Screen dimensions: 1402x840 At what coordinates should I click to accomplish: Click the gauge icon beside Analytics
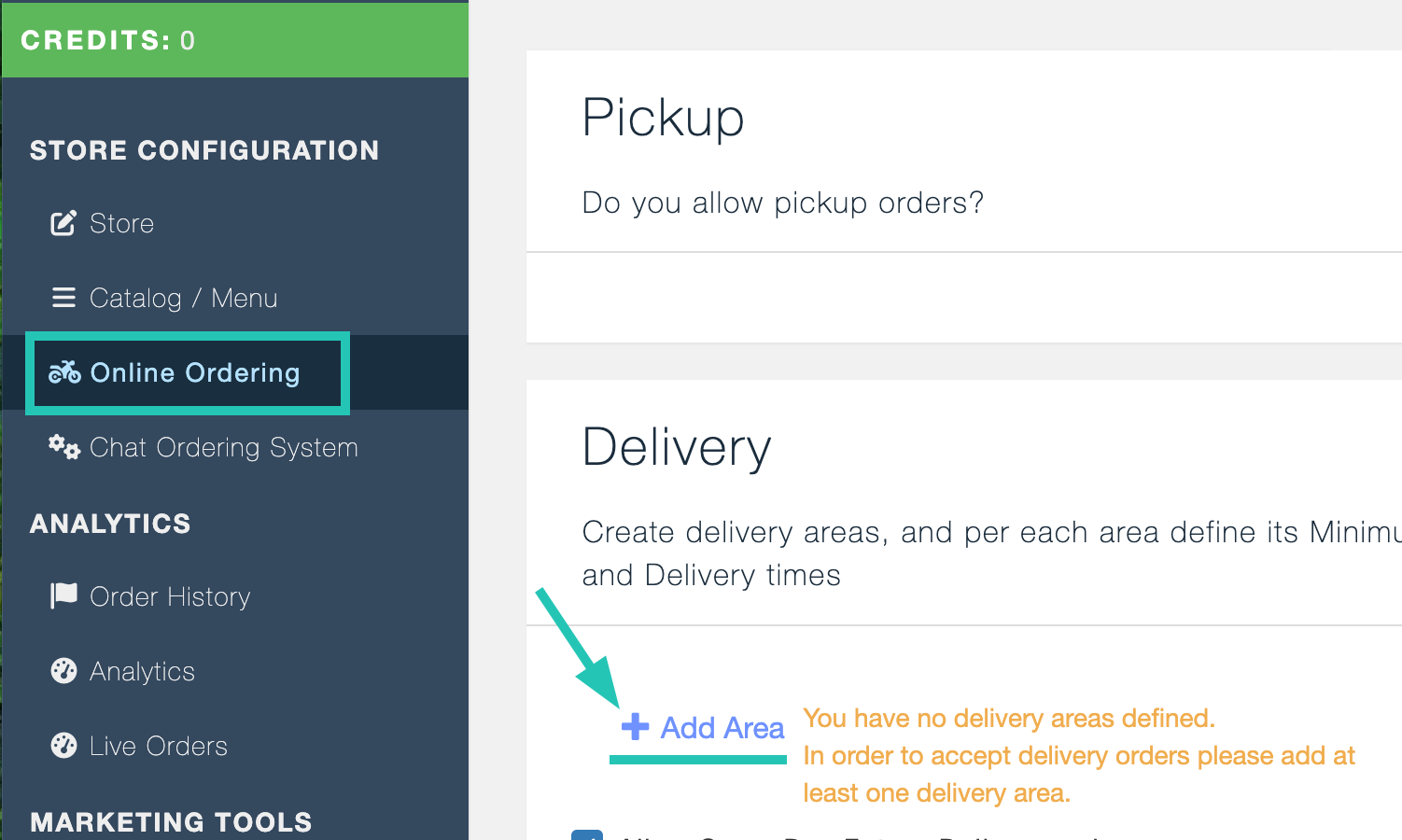point(63,671)
